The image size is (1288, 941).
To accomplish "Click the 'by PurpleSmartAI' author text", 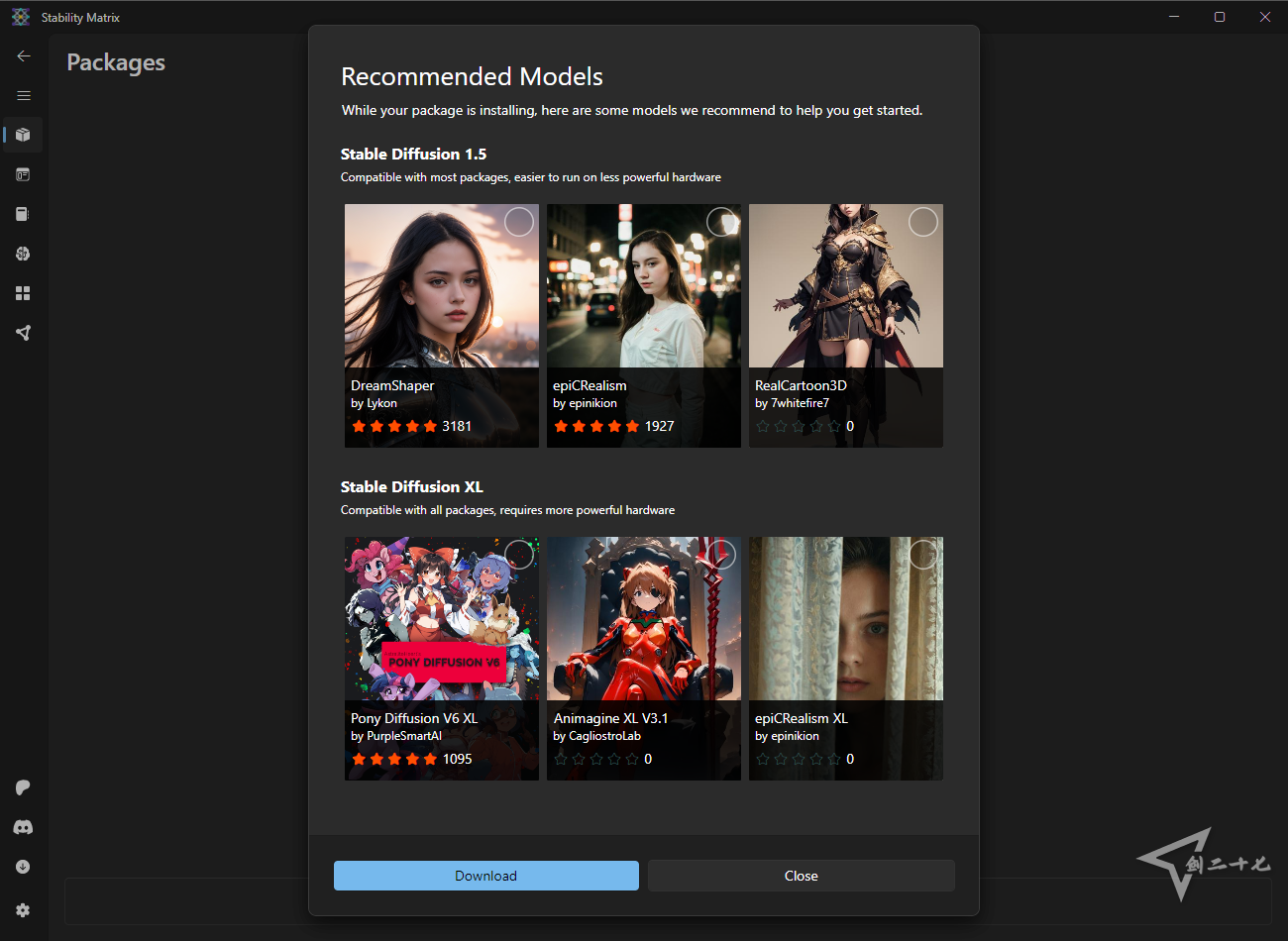I will click(396, 736).
